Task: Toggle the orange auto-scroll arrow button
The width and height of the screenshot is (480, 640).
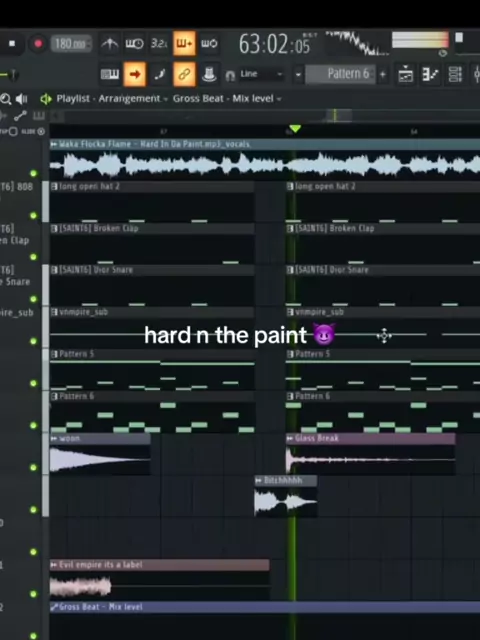Action: pyautogui.click(x=135, y=74)
